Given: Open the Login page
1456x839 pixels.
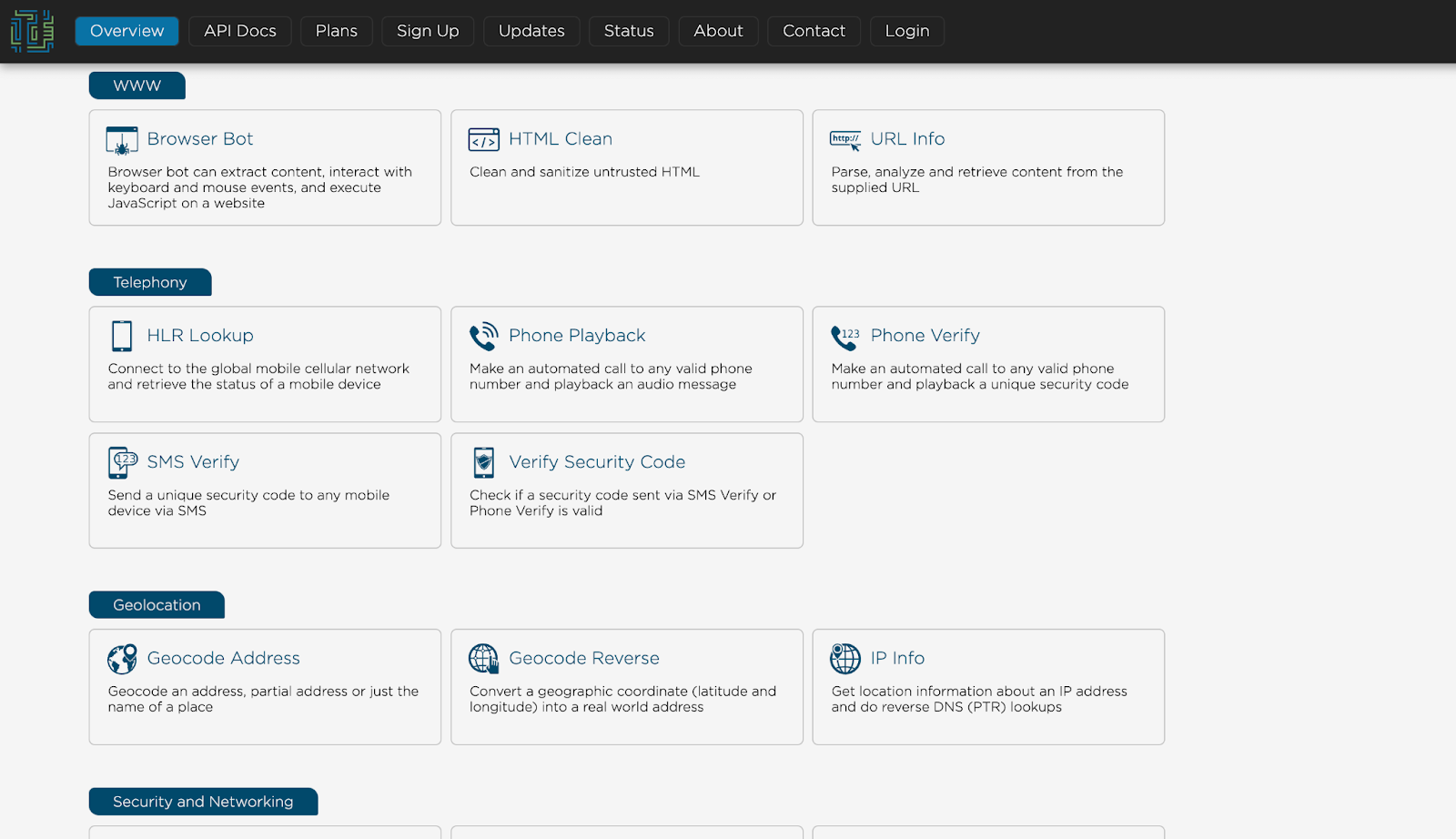Looking at the screenshot, I should [906, 31].
